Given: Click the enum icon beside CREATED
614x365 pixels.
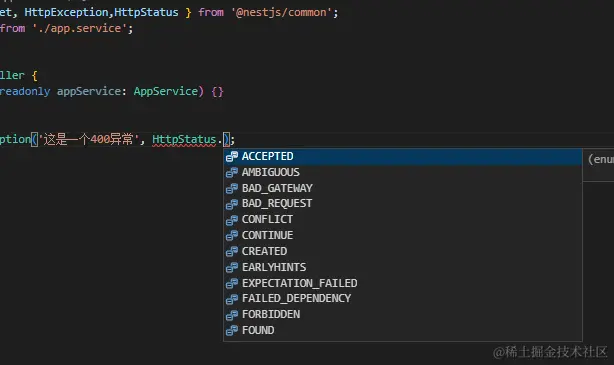Looking at the screenshot, I should click(x=232, y=251).
